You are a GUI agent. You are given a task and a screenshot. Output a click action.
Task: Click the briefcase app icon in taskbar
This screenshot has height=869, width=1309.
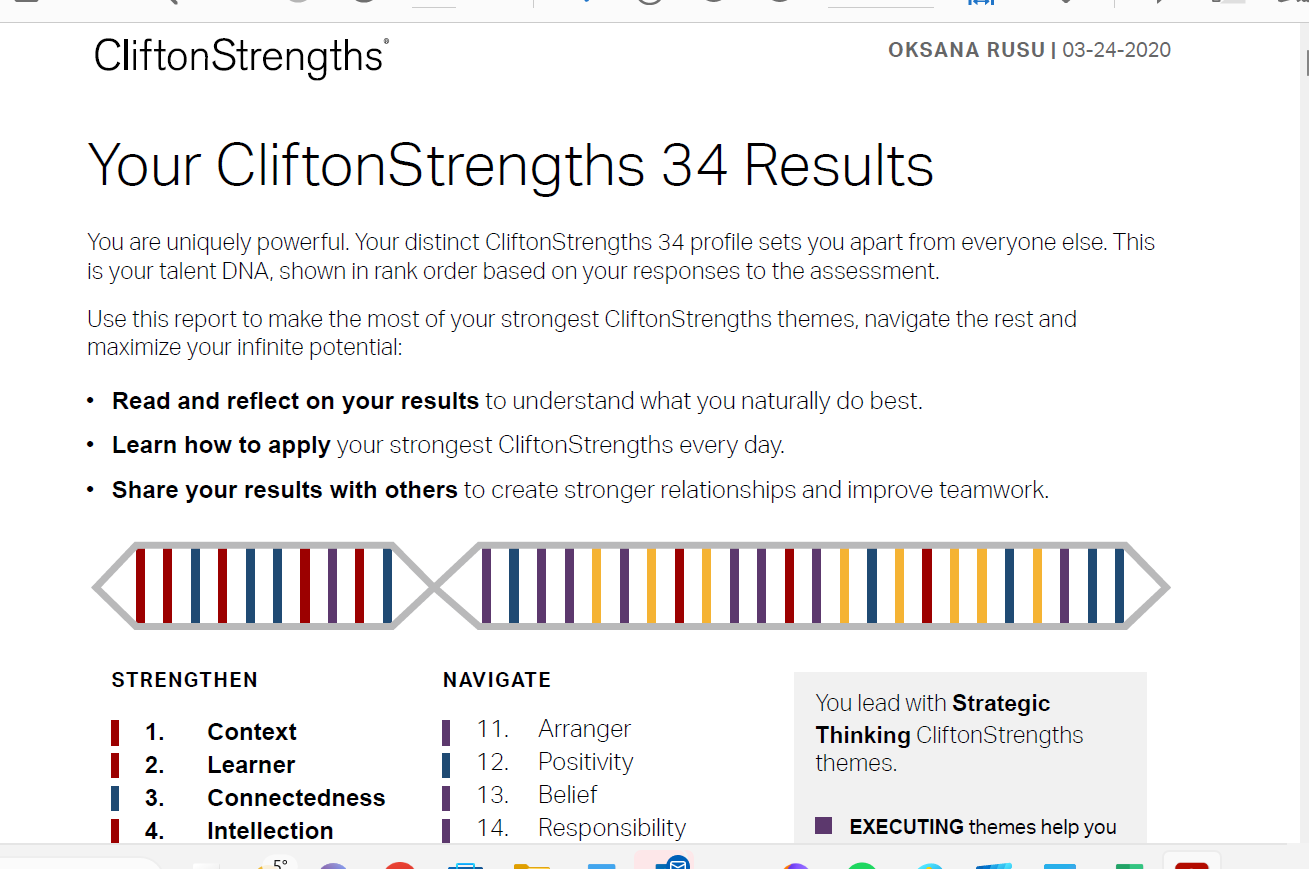(465, 861)
